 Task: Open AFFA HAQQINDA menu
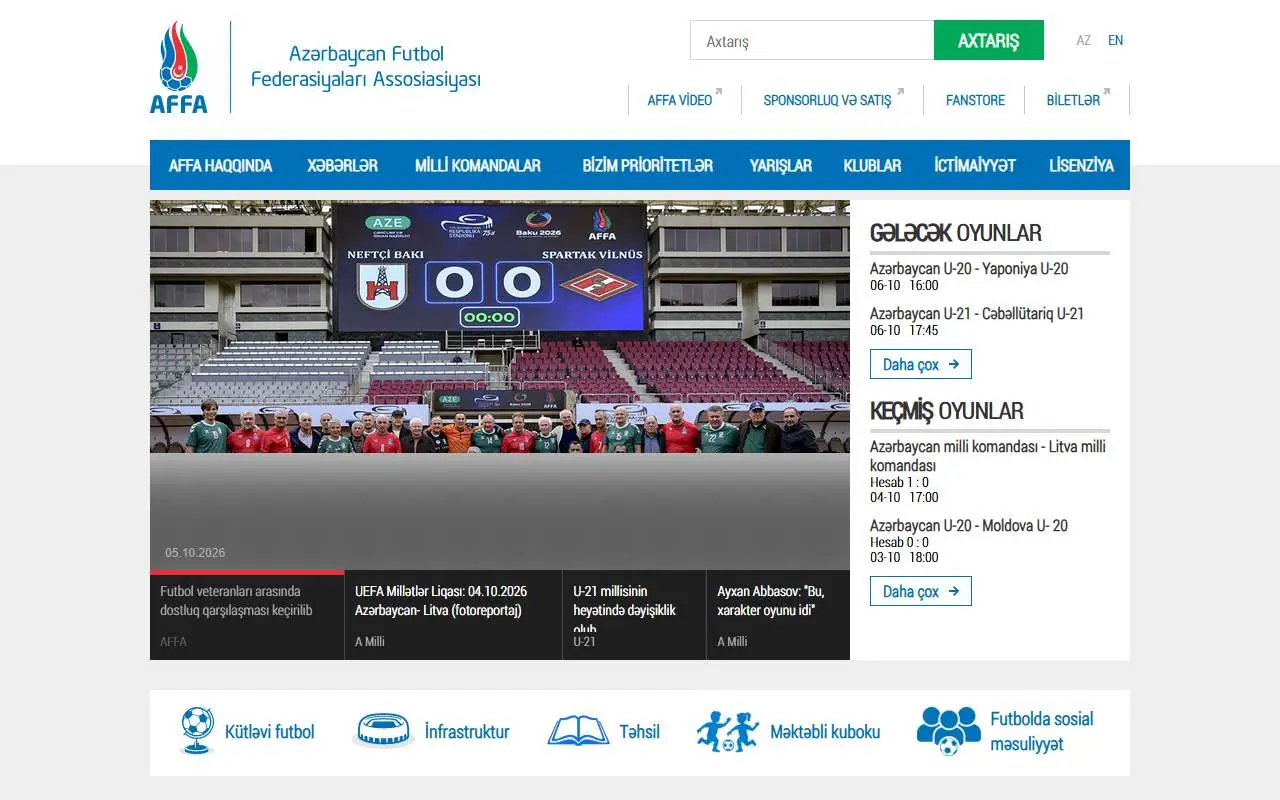coord(220,165)
